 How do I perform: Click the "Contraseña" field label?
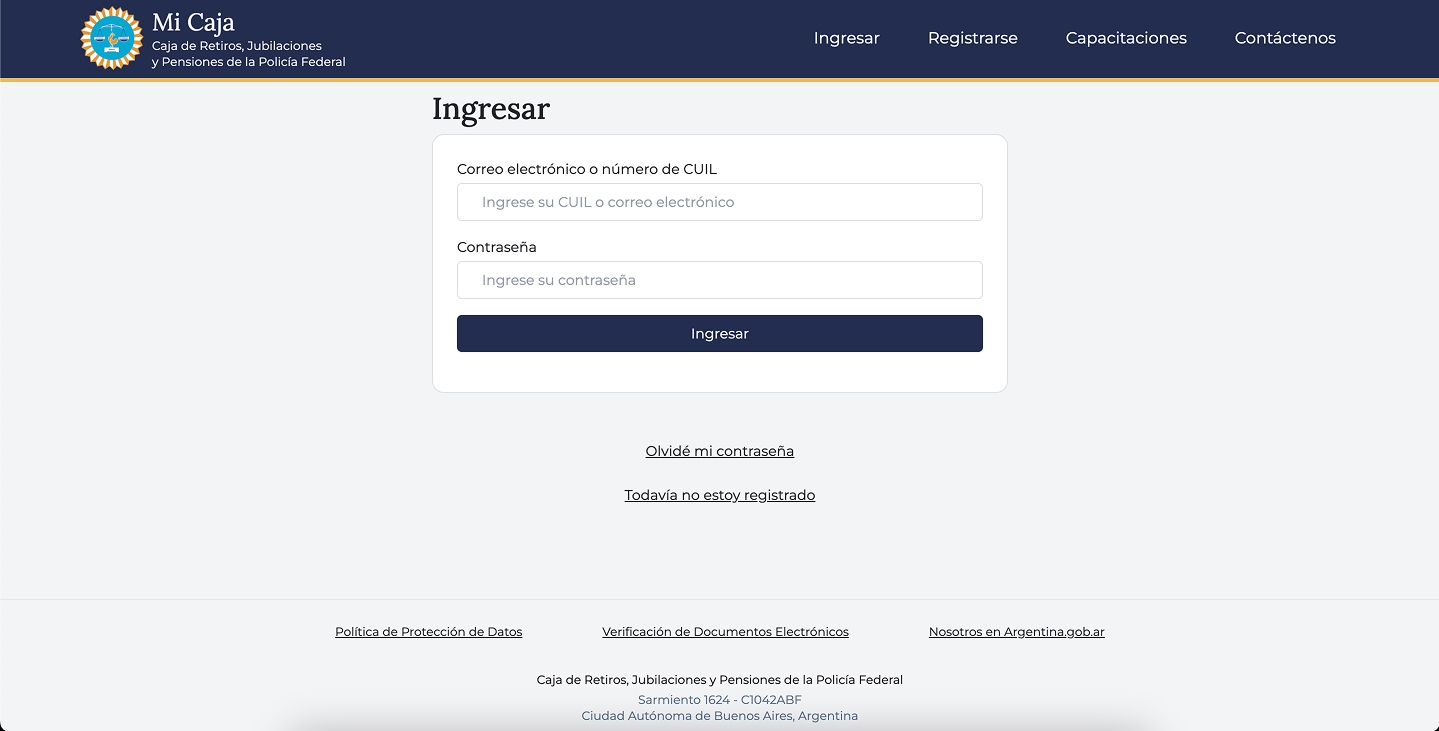pos(497,247)
